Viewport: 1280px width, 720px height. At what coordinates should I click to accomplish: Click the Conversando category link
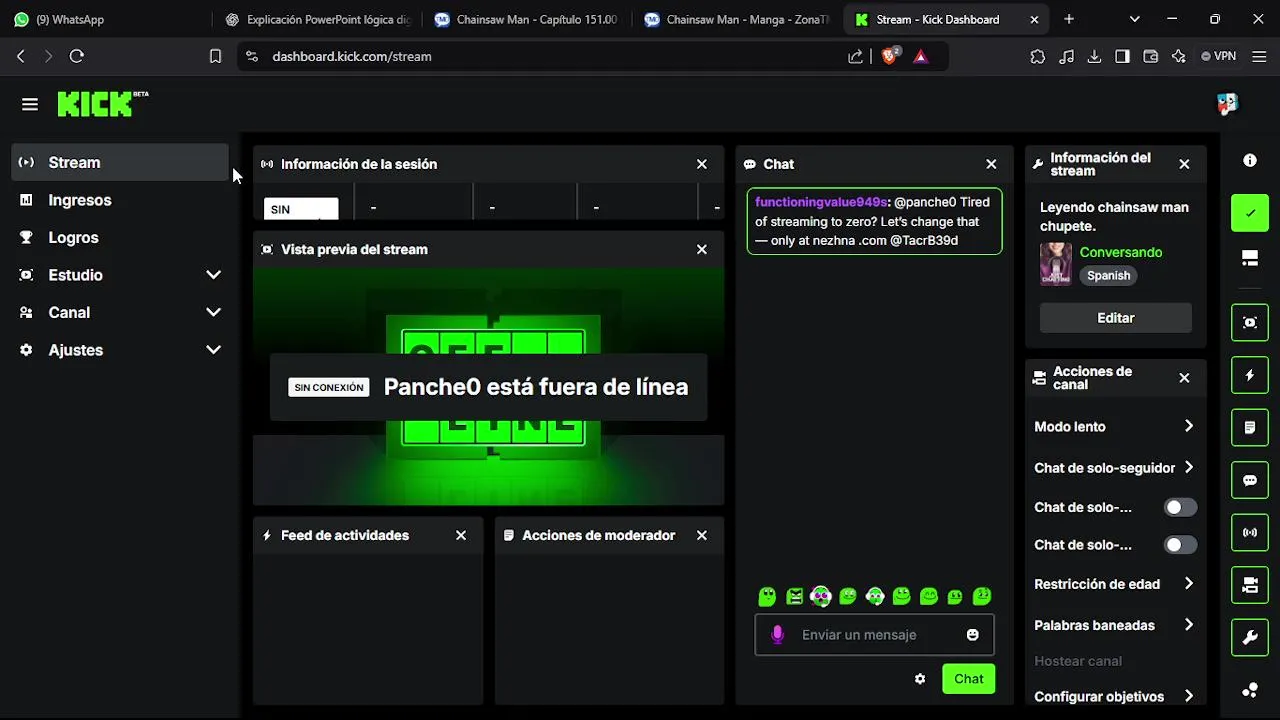pyautogui.click(x=1121, y=252)
